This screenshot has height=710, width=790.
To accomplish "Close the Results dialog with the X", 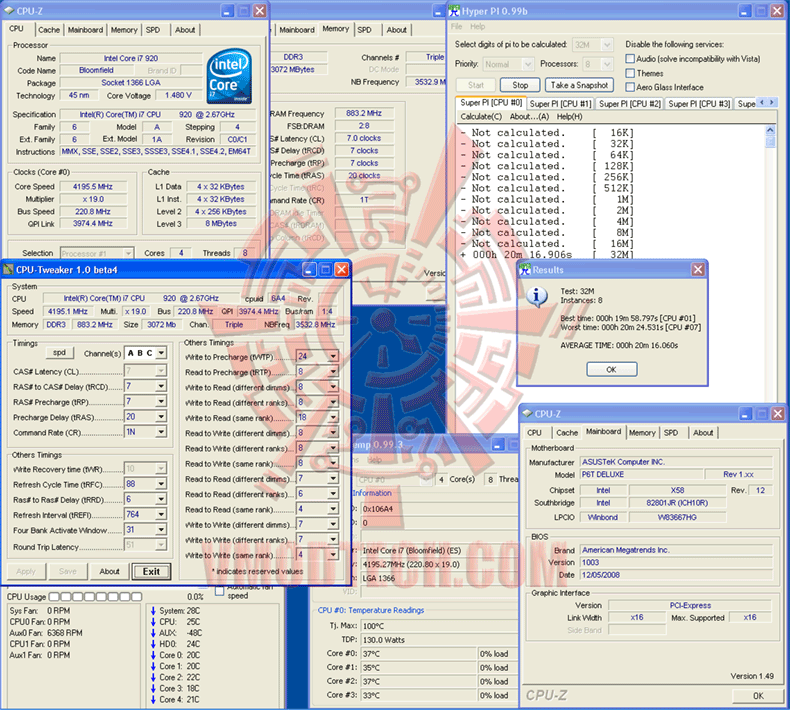I will (x=698, y=270).
